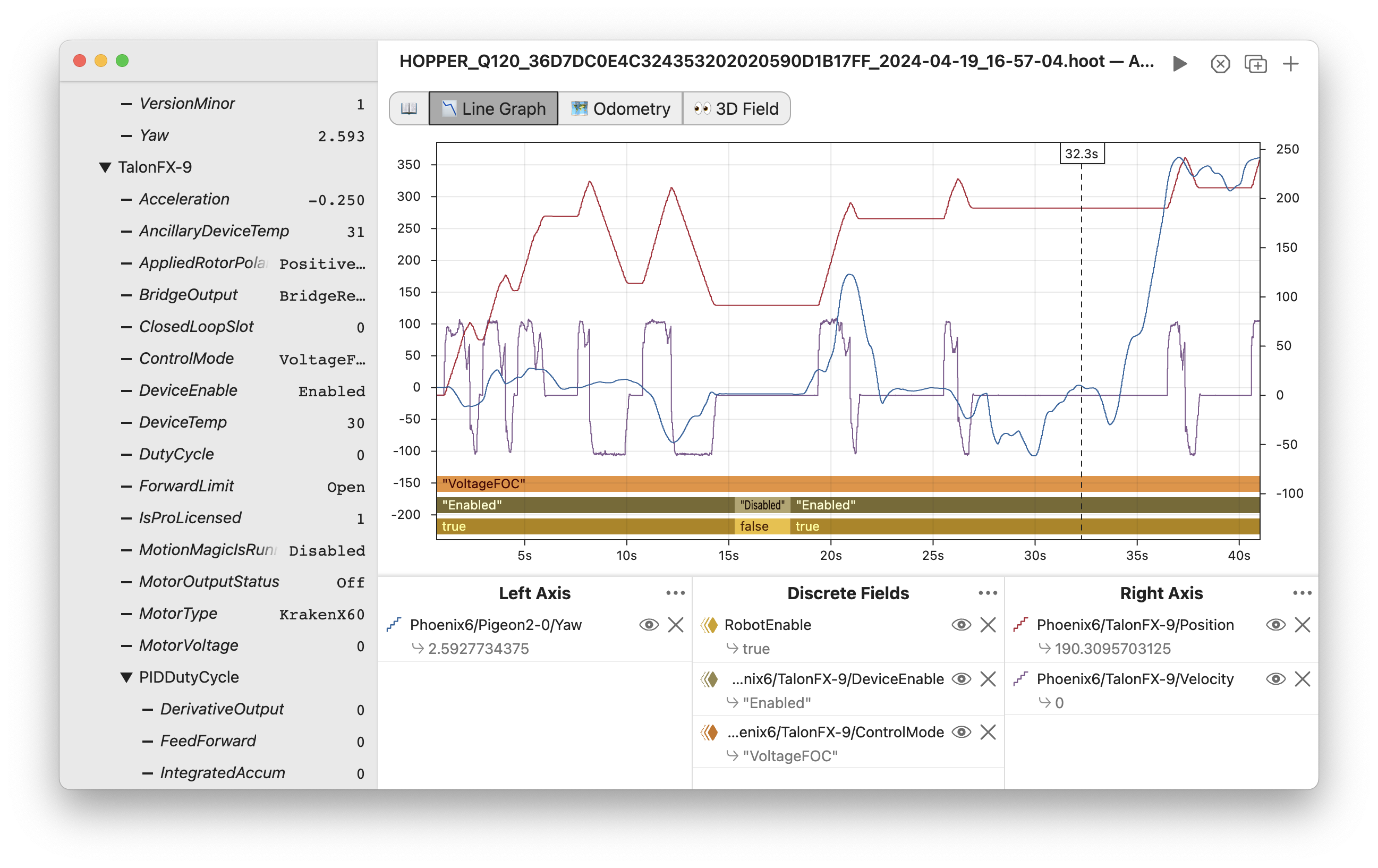1378x868 pixels.
Task: Start playback with the play button
Action: (1179, 63)
